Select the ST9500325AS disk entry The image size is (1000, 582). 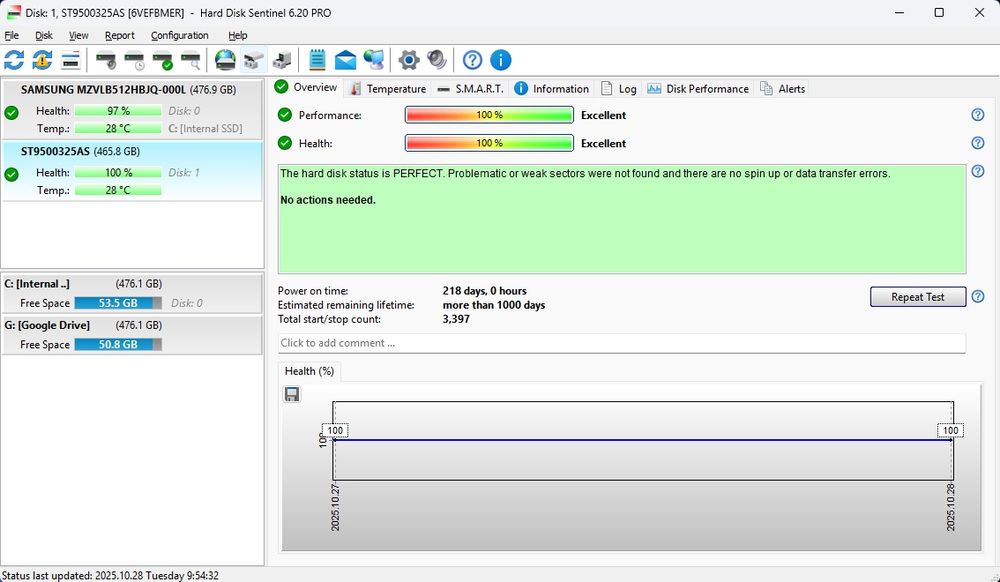(133, 171)
